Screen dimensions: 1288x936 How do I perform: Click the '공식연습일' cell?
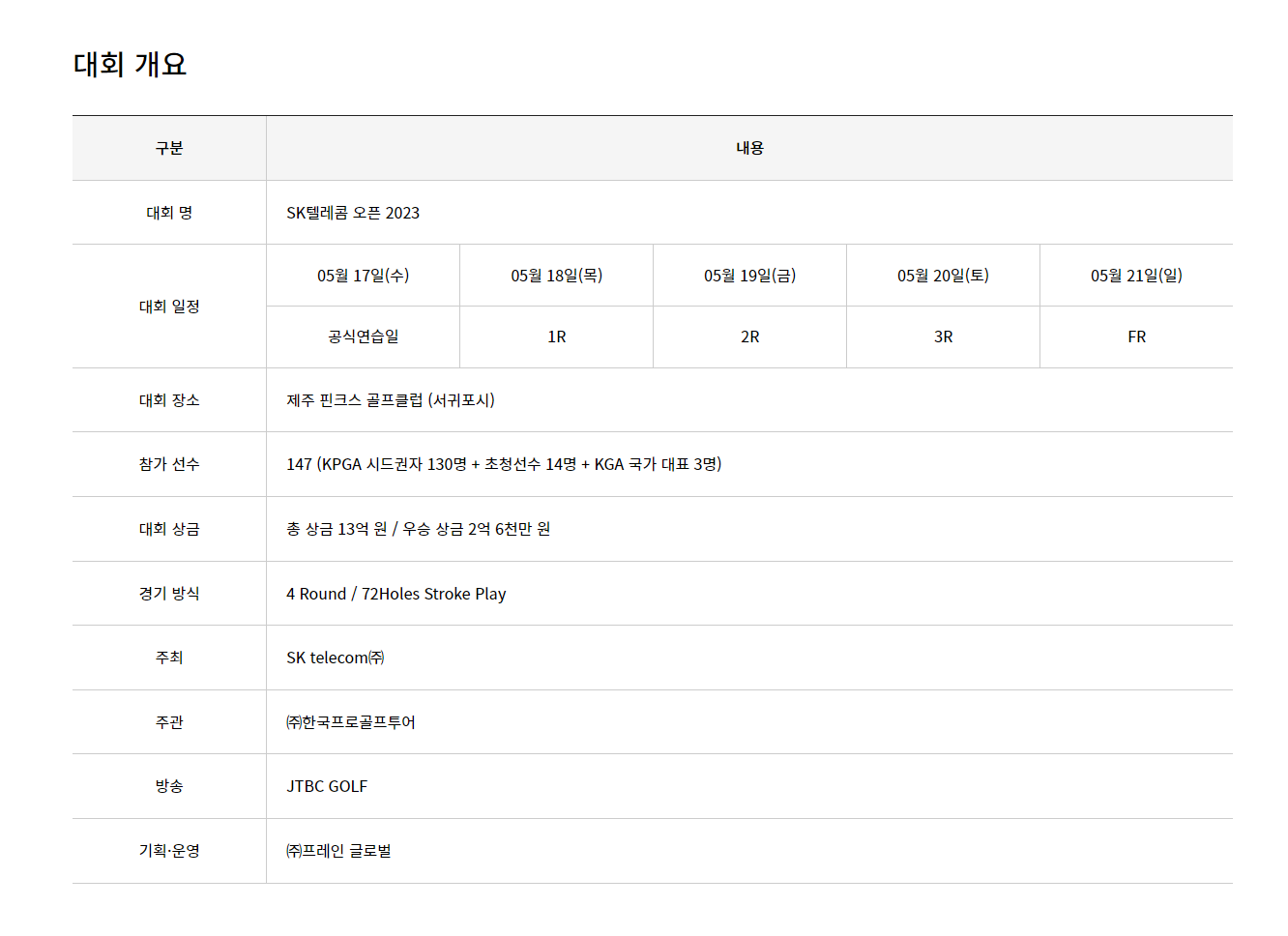(364, 336)
